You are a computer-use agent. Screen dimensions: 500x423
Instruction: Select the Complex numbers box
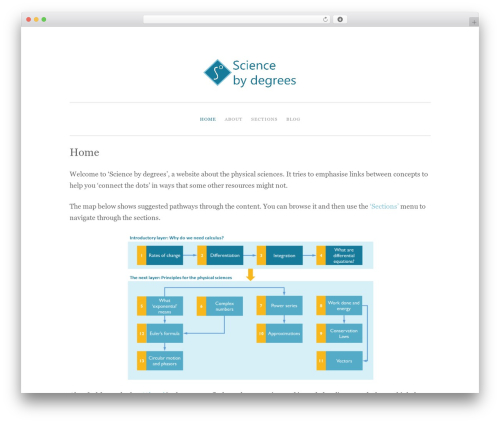220,306
